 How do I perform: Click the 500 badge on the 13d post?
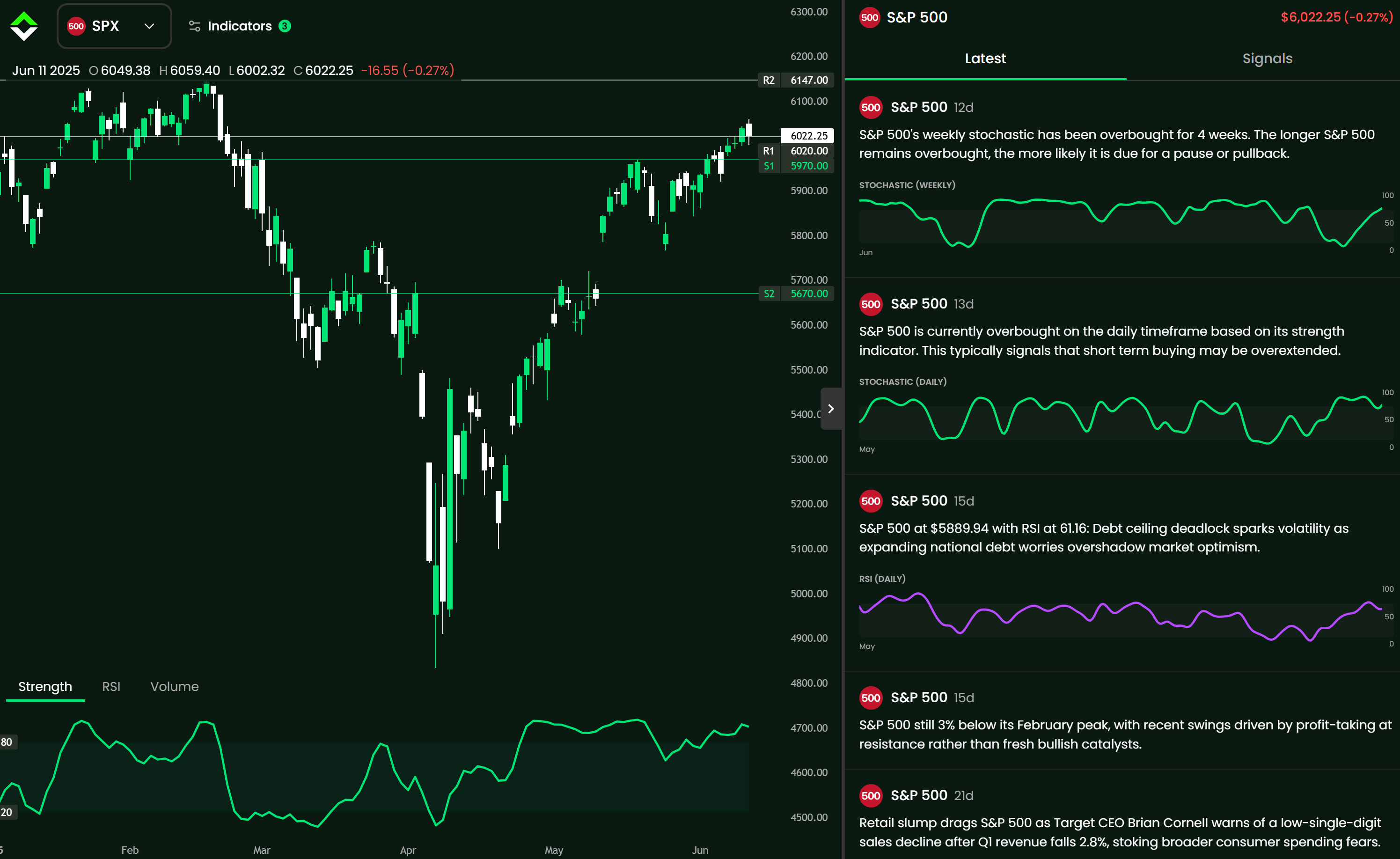[x=871, y=304]
